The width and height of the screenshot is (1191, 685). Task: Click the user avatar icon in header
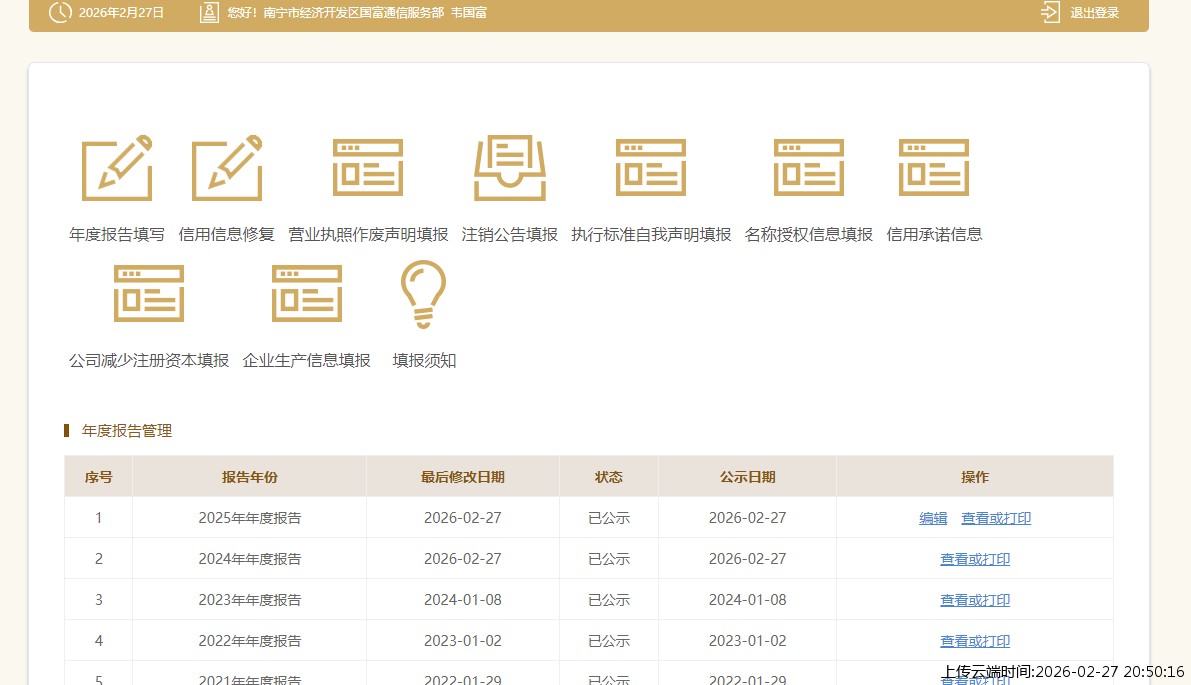coord(209,13)
